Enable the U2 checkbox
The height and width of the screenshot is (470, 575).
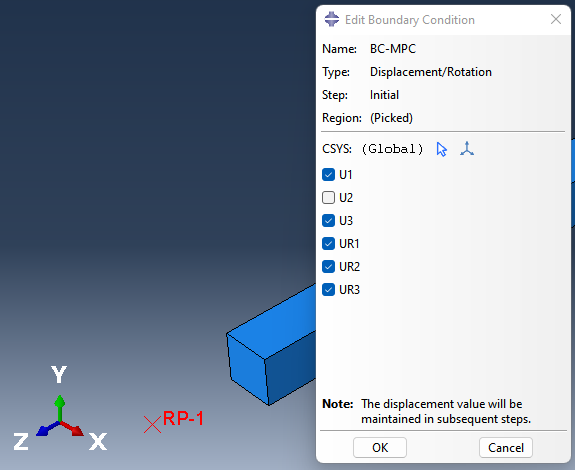pyautogui.click(x=328, y=198)
